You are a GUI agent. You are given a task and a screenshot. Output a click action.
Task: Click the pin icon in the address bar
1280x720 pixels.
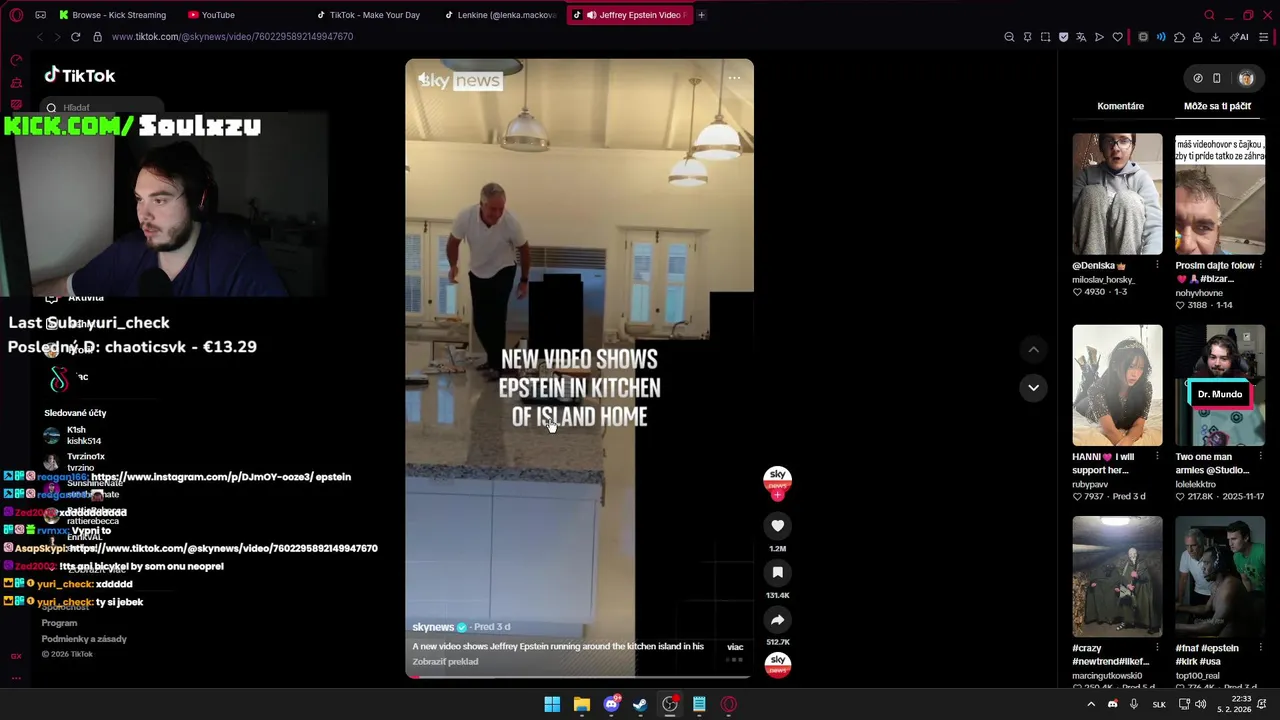point(1027,37)
